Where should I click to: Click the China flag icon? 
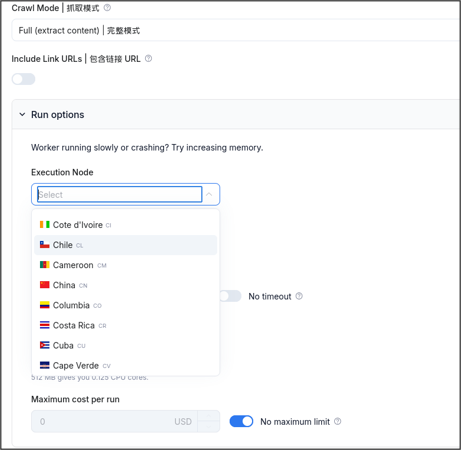click(x=45, y=285)
